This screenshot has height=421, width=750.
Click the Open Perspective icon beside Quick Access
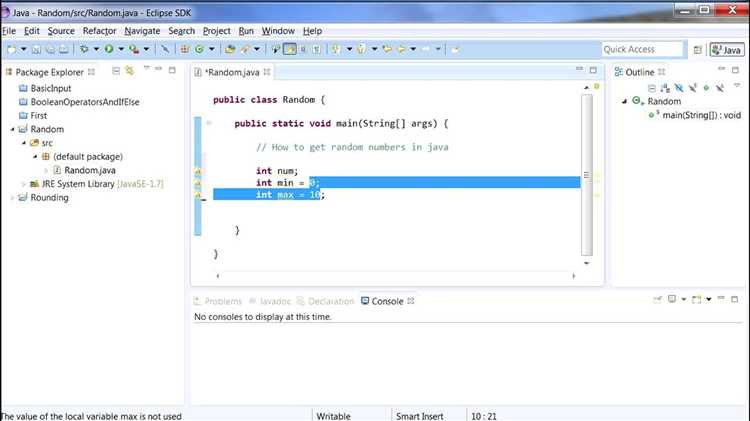[697, 49]
